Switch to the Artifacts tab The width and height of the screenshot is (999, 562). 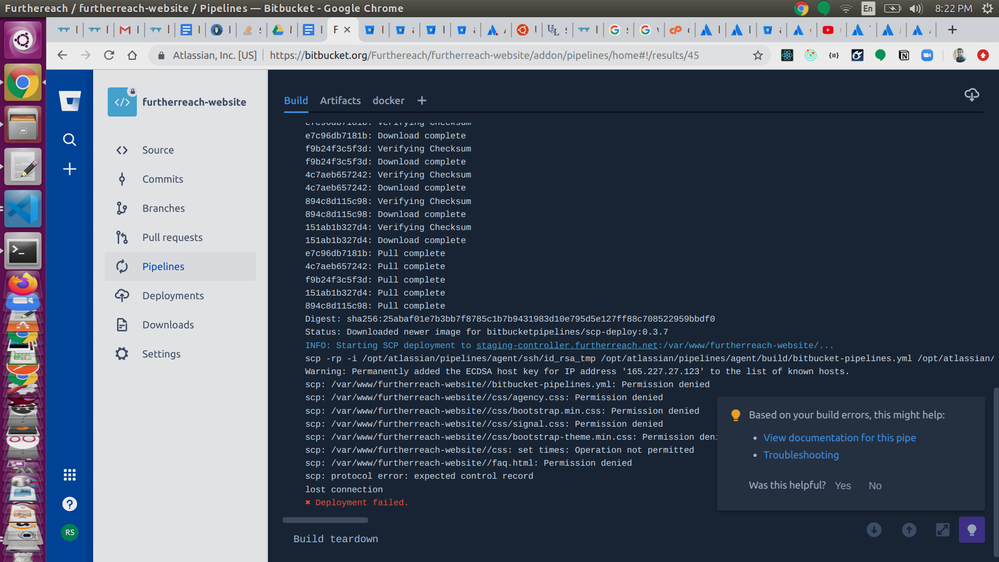tap(340, 101)
